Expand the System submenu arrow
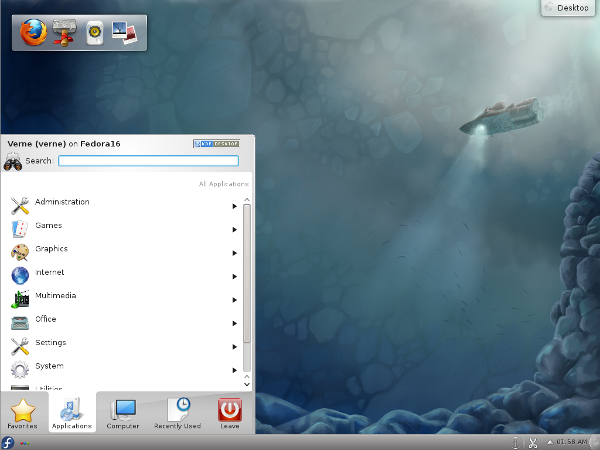Viewport: 600px width, 450px height. point(235,370)
